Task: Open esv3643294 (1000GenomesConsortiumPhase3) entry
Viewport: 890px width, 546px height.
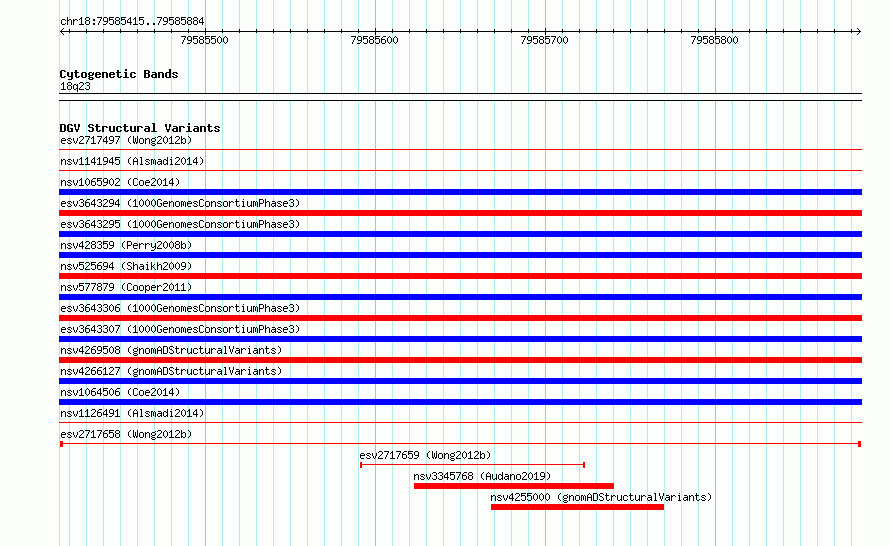Action: (x=180, y=203)
